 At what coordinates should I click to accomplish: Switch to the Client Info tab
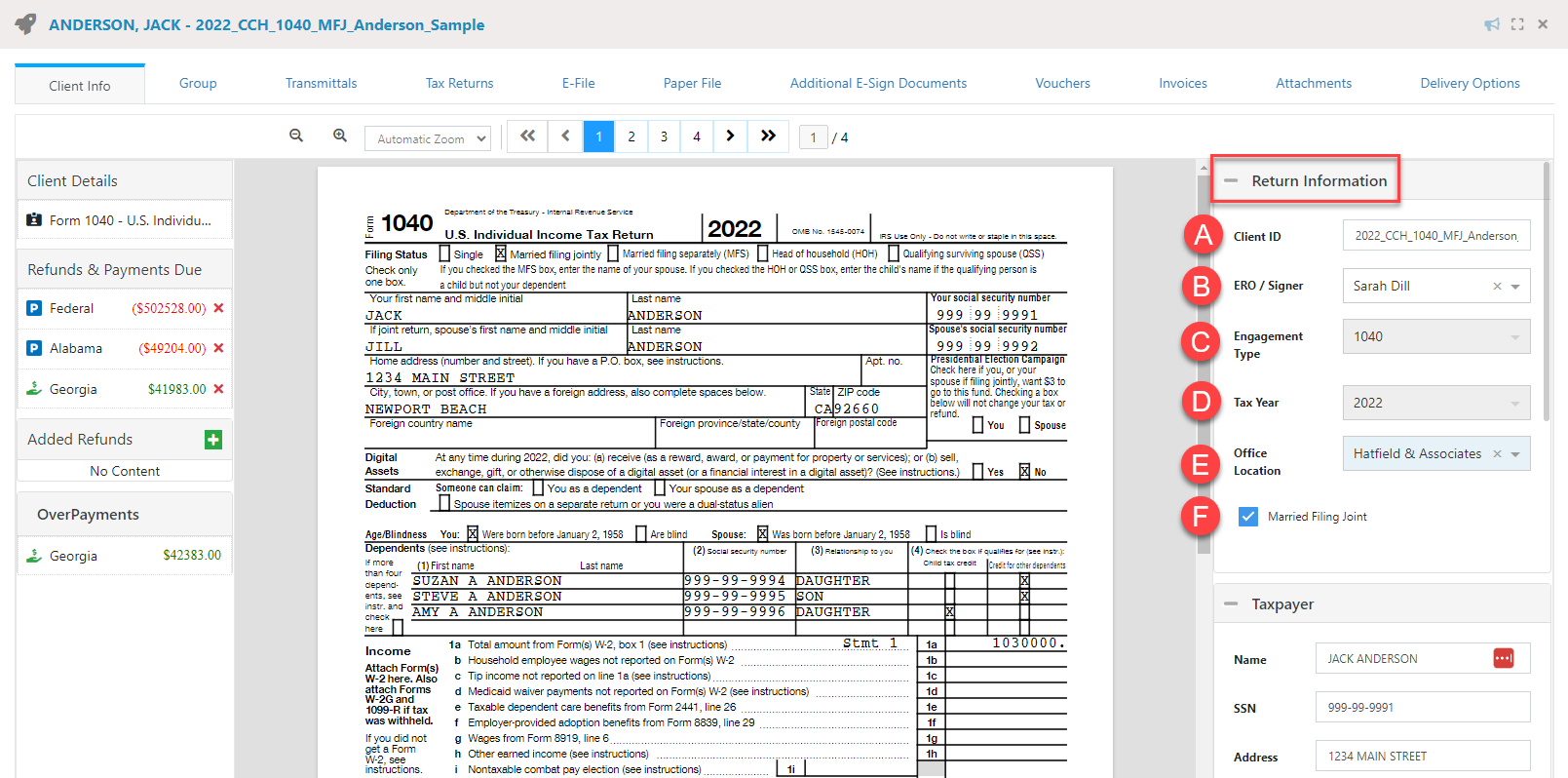click(x=80, y=85)
